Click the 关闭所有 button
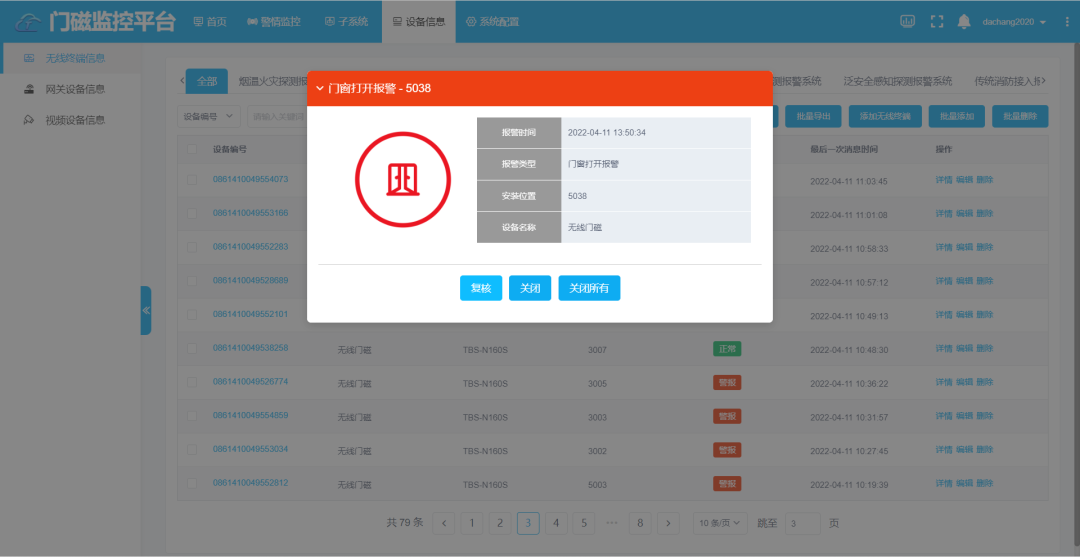The image size is (1080, 557). point(595,288)
